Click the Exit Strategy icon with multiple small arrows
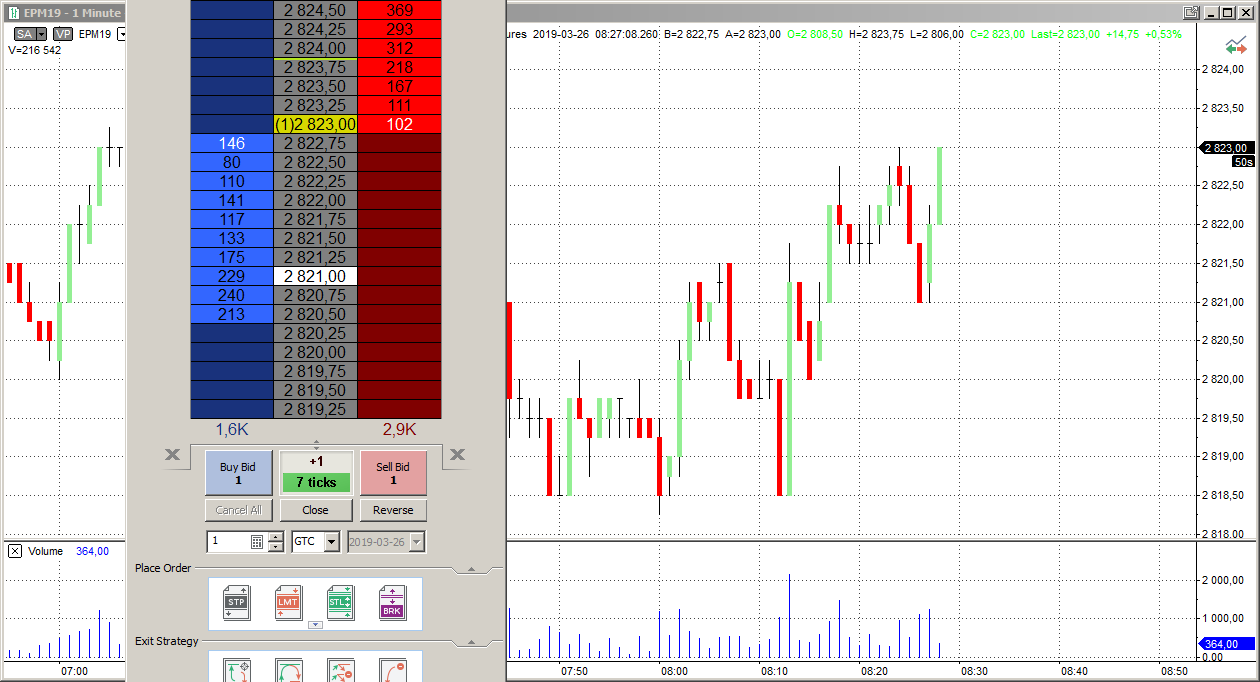The height and width of the screenshot is (682, 1260). (341, 670)
